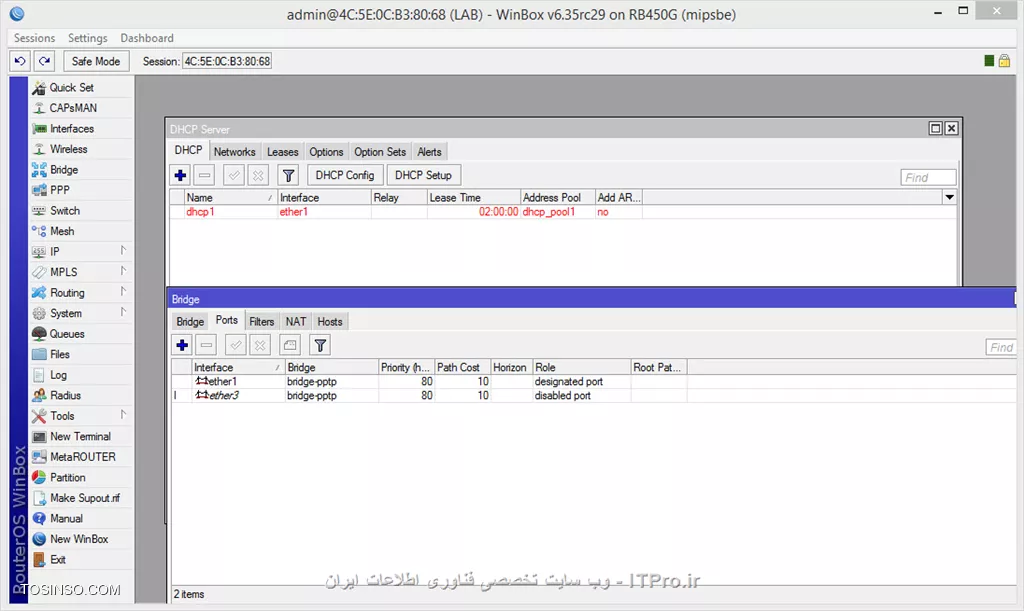Click the Session address field

[x=227, y=61]
